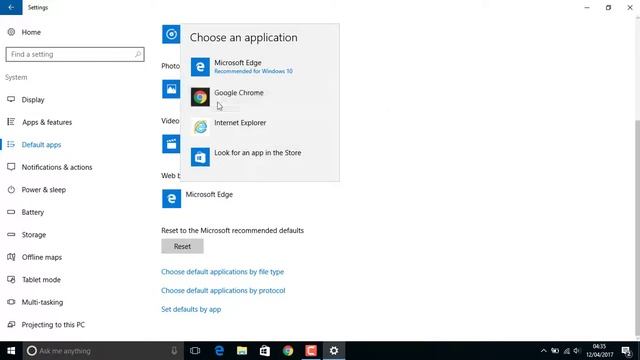
Task: Show hidden system tray icons
Action: click(543, 351)
